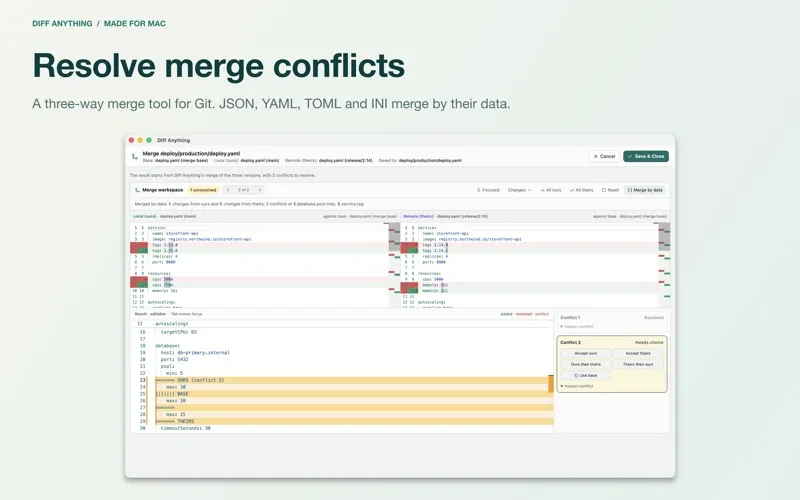Click window title 'Diff Anything'
Screen dimensions: 800x500
click(x=173, y=140)
